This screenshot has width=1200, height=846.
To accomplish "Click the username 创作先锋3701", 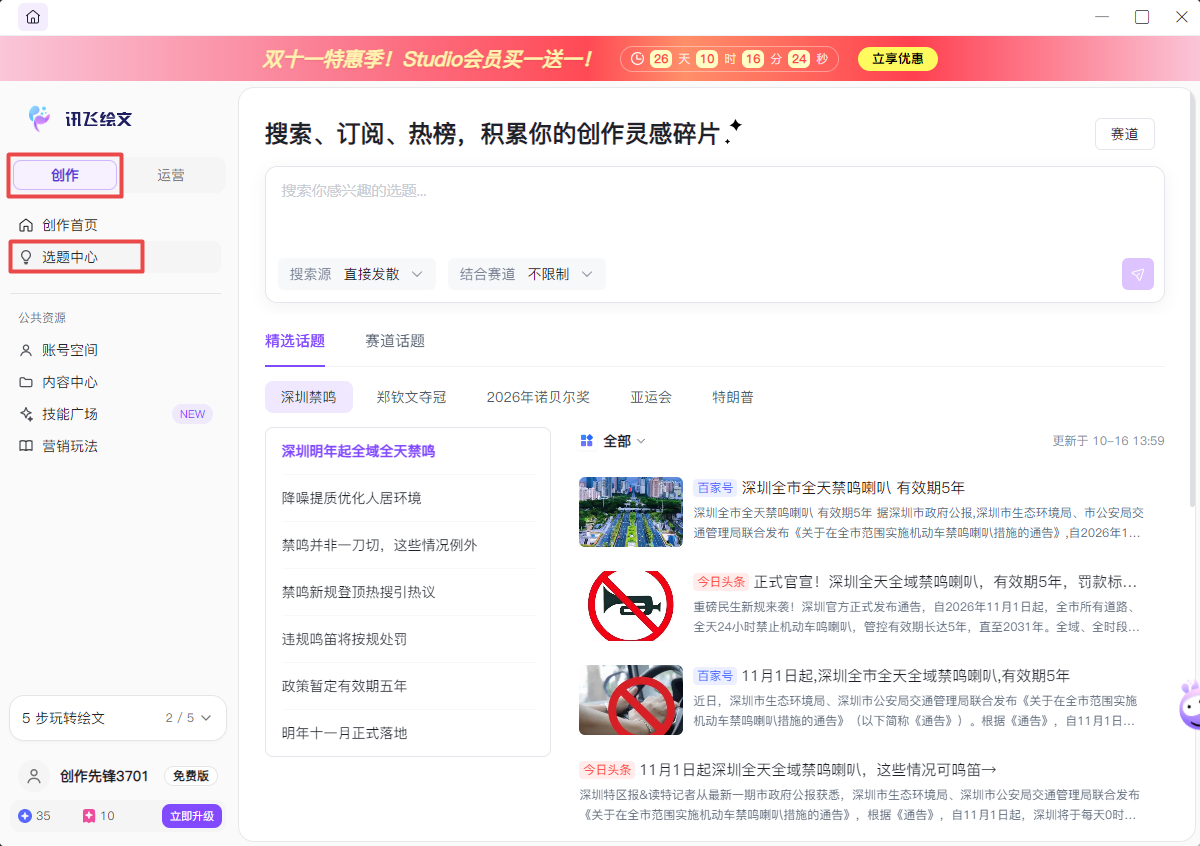I will pyautogui.click(x=104, y=776).
